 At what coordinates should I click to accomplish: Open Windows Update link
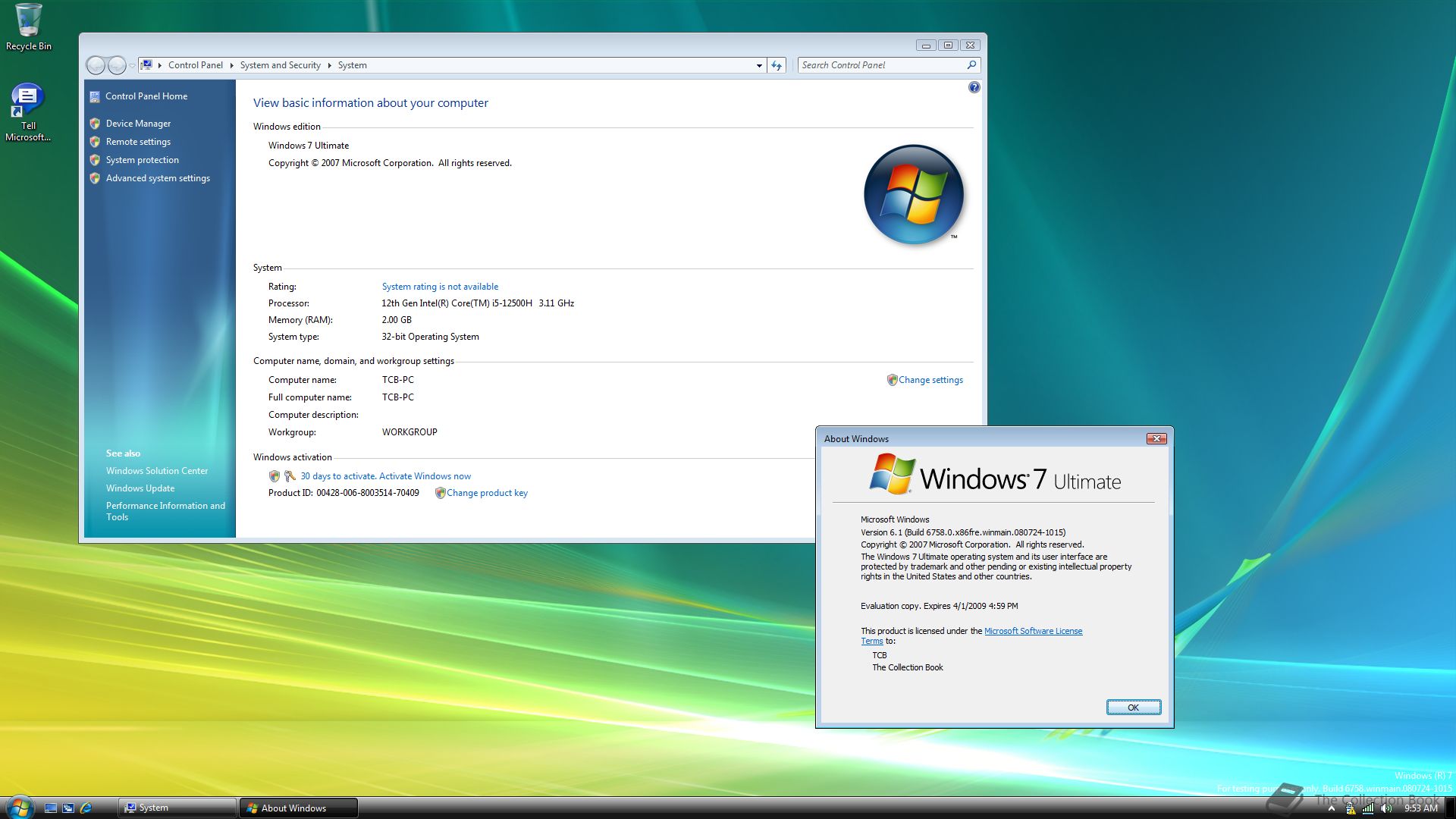[140, 488]
